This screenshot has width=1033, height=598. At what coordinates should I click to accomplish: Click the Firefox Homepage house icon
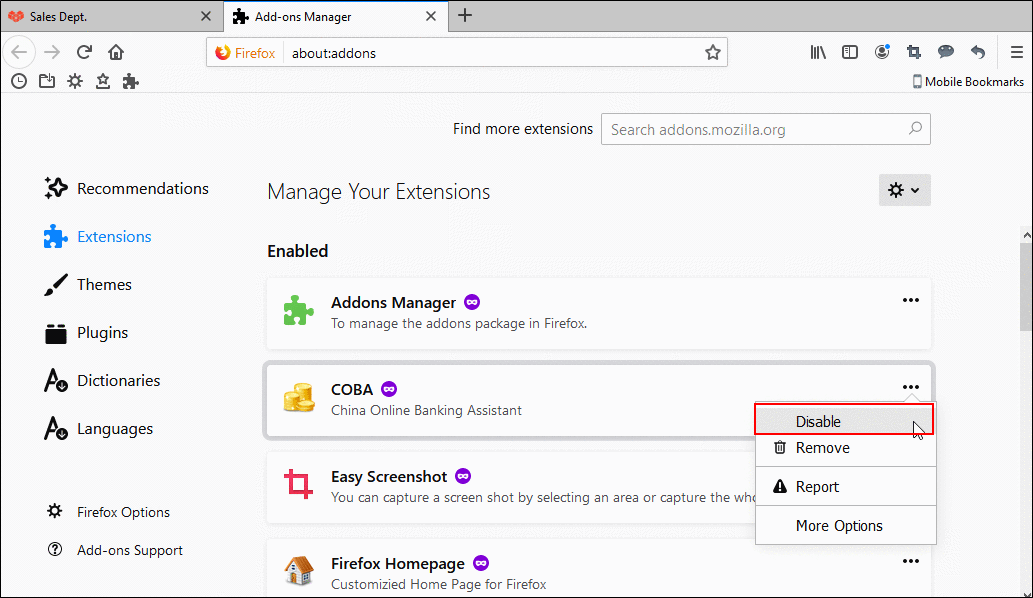[x=298, y=571]
